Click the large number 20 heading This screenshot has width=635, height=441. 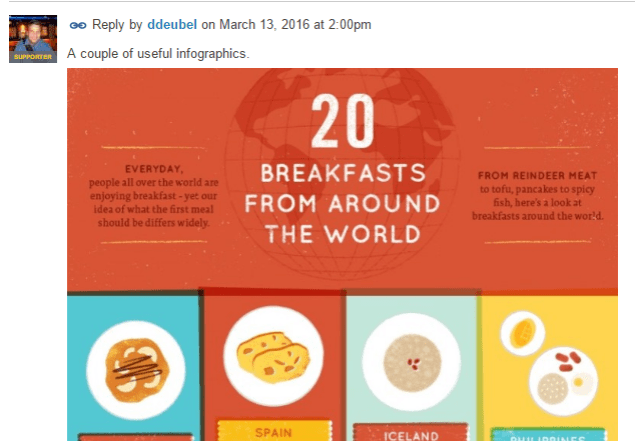click(x=341, y=124)
